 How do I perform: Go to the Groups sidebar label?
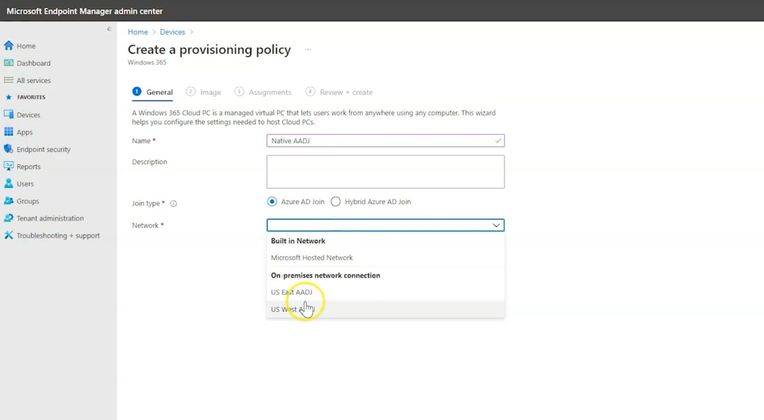28,201
